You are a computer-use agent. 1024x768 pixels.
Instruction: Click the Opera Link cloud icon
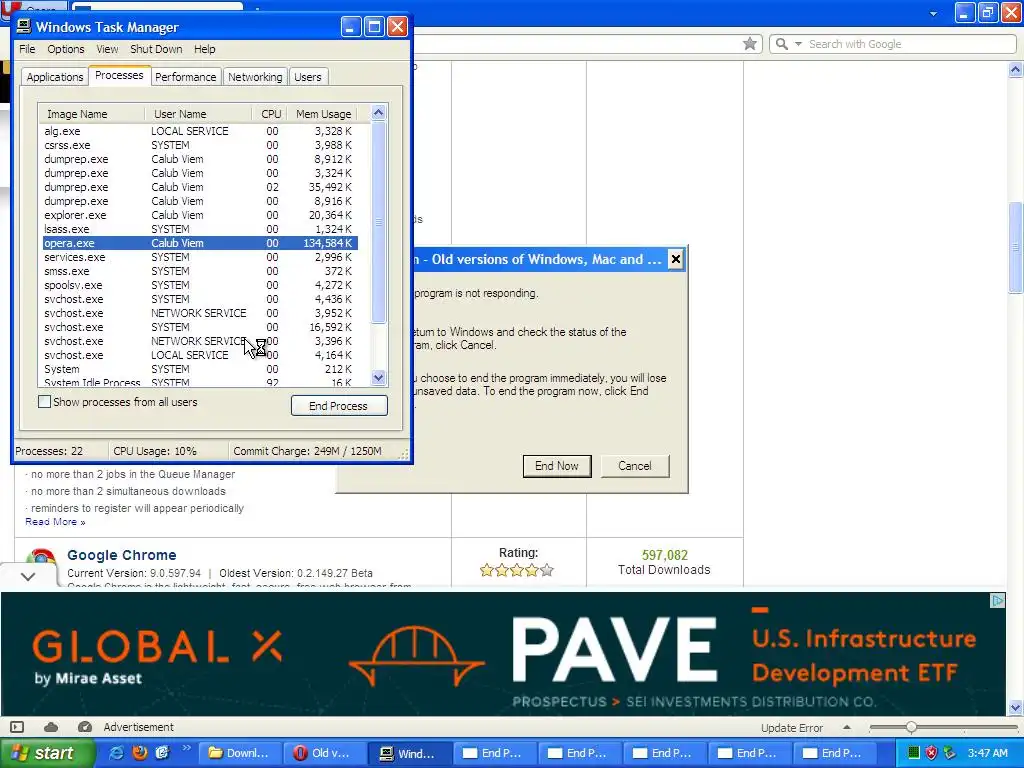pyautogui.click(x=51, y=727)
